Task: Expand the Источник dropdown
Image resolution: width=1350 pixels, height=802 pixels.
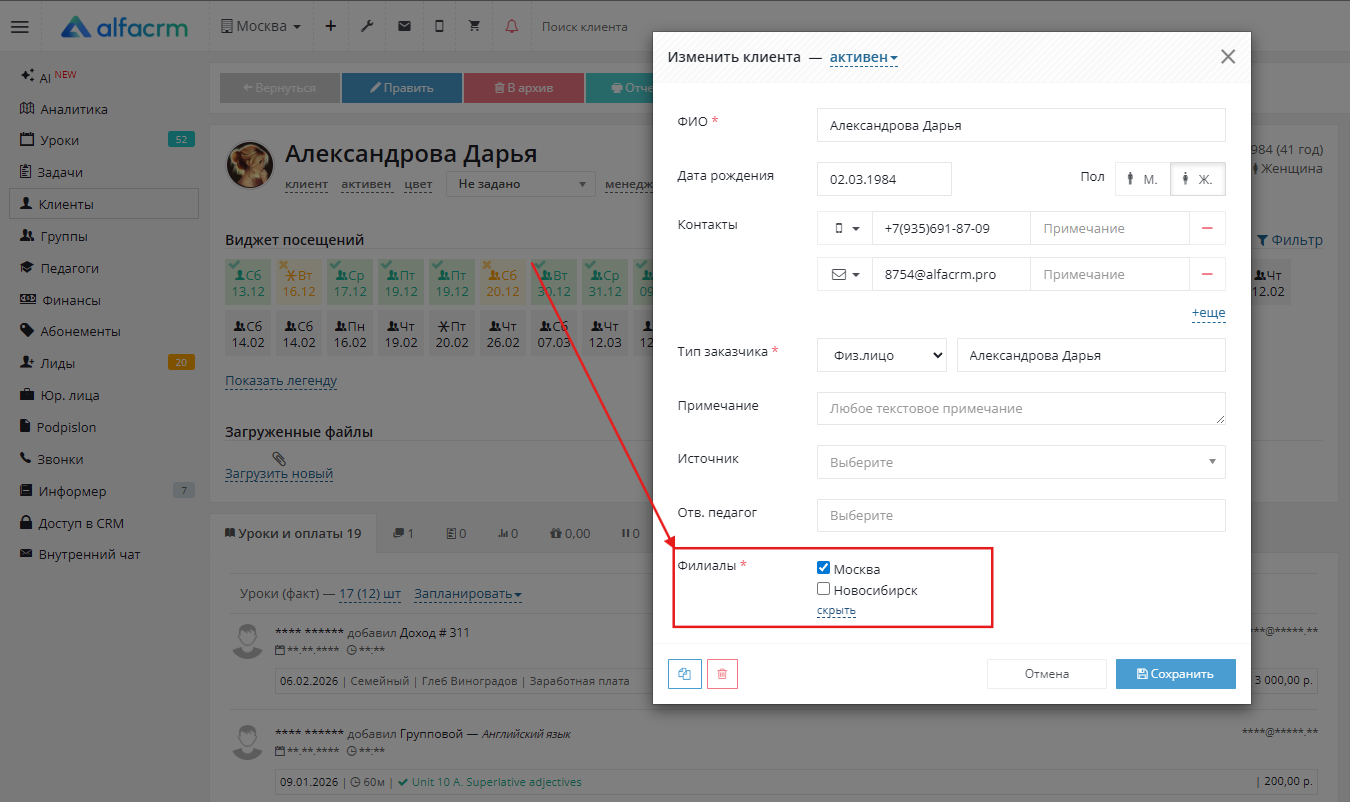Action: tap(1020, 462)
